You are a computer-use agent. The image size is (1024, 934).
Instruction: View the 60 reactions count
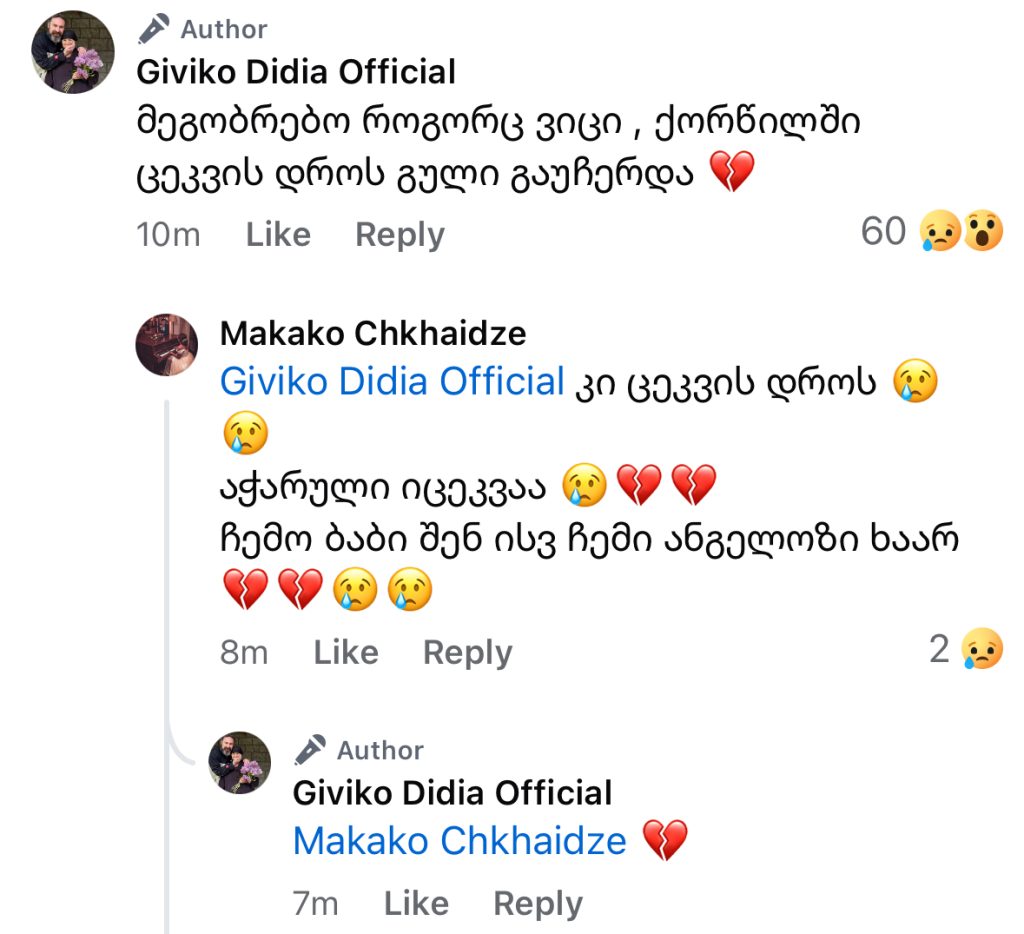pyautogui.click(x=882, y=233)
